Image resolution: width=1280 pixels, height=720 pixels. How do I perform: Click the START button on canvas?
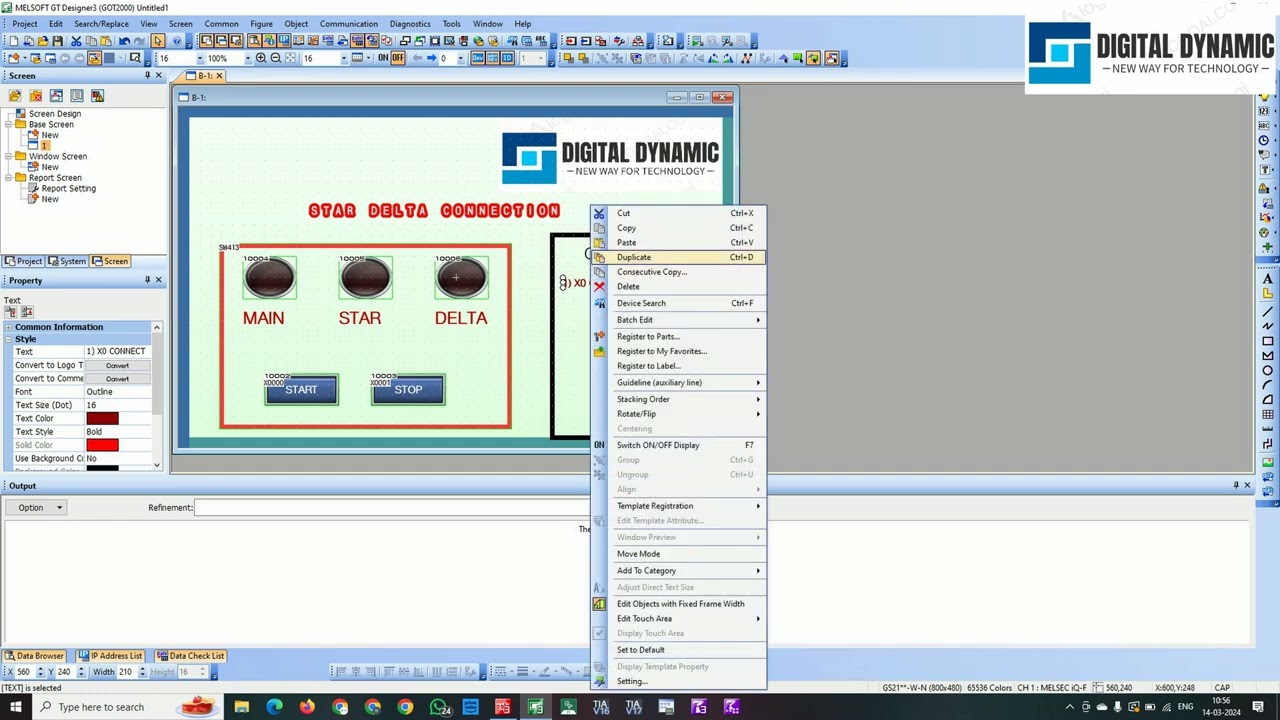click(x=301, y=390)
